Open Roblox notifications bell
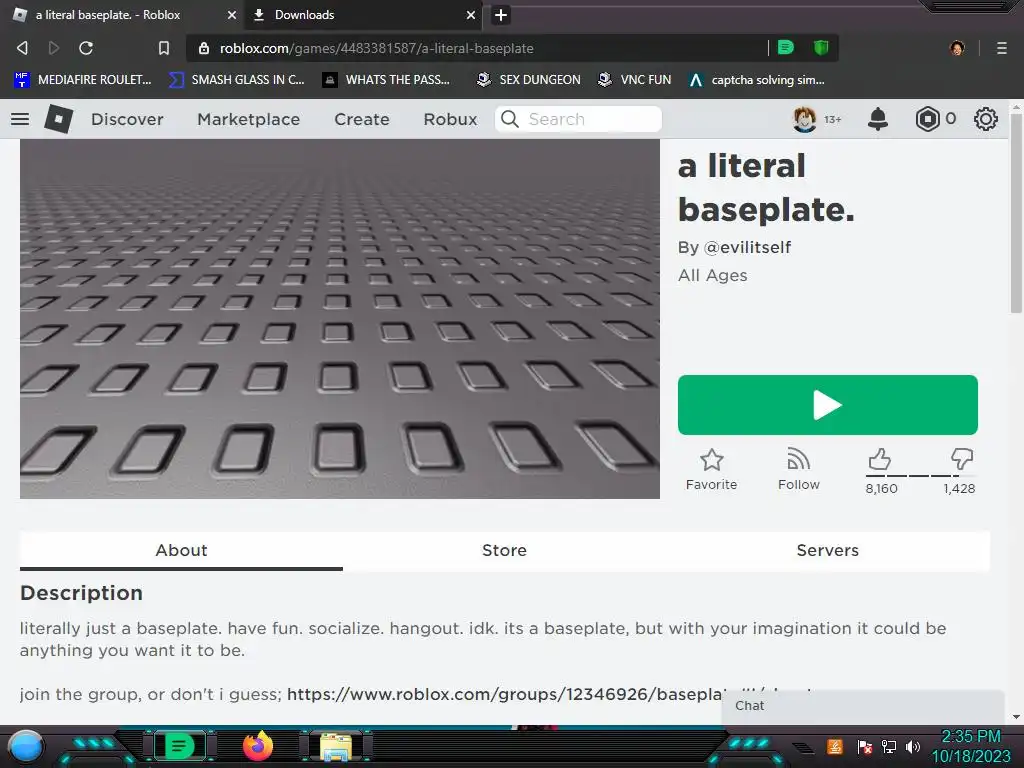Viewport: 1024px width, 768px height. coord(878,119)
